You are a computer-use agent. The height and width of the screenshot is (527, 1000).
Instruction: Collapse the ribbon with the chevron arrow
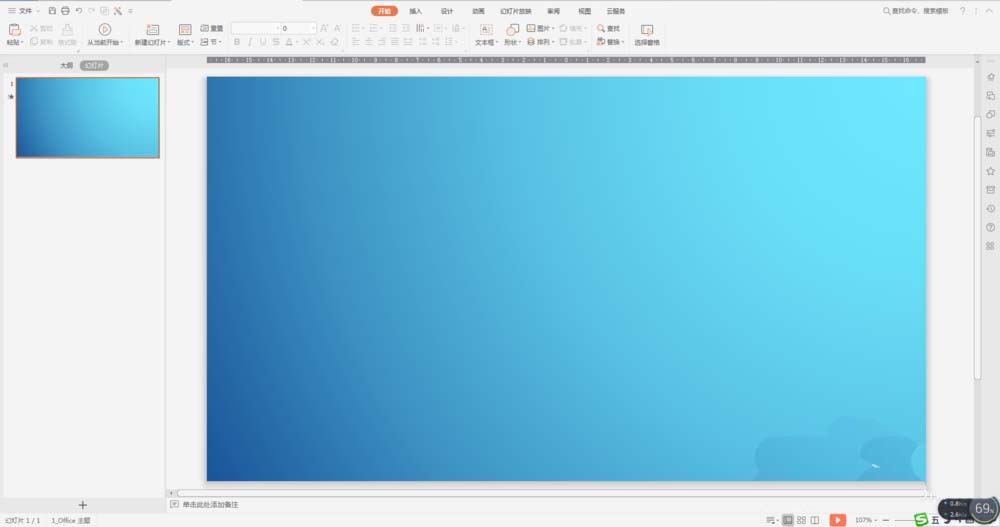(989, 11)
